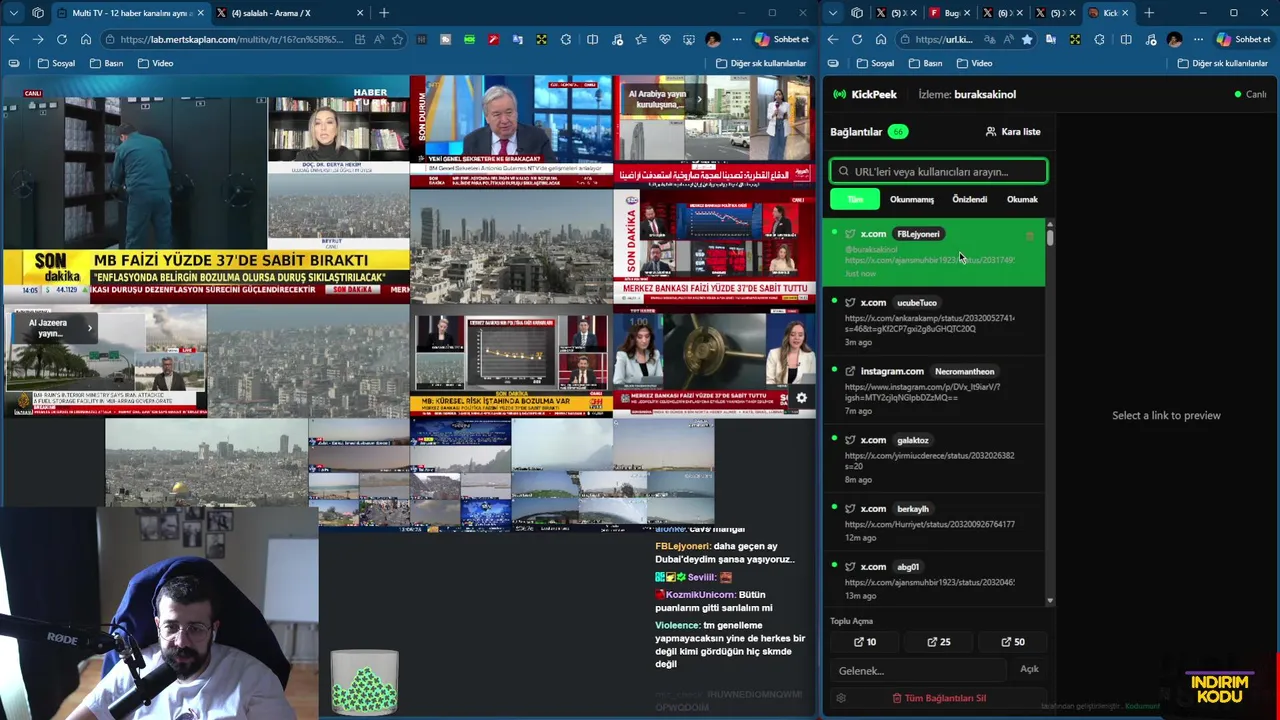Open the Kara liste blacklist
This screenshot has width=1280, height=720.
click(1013, 131)
